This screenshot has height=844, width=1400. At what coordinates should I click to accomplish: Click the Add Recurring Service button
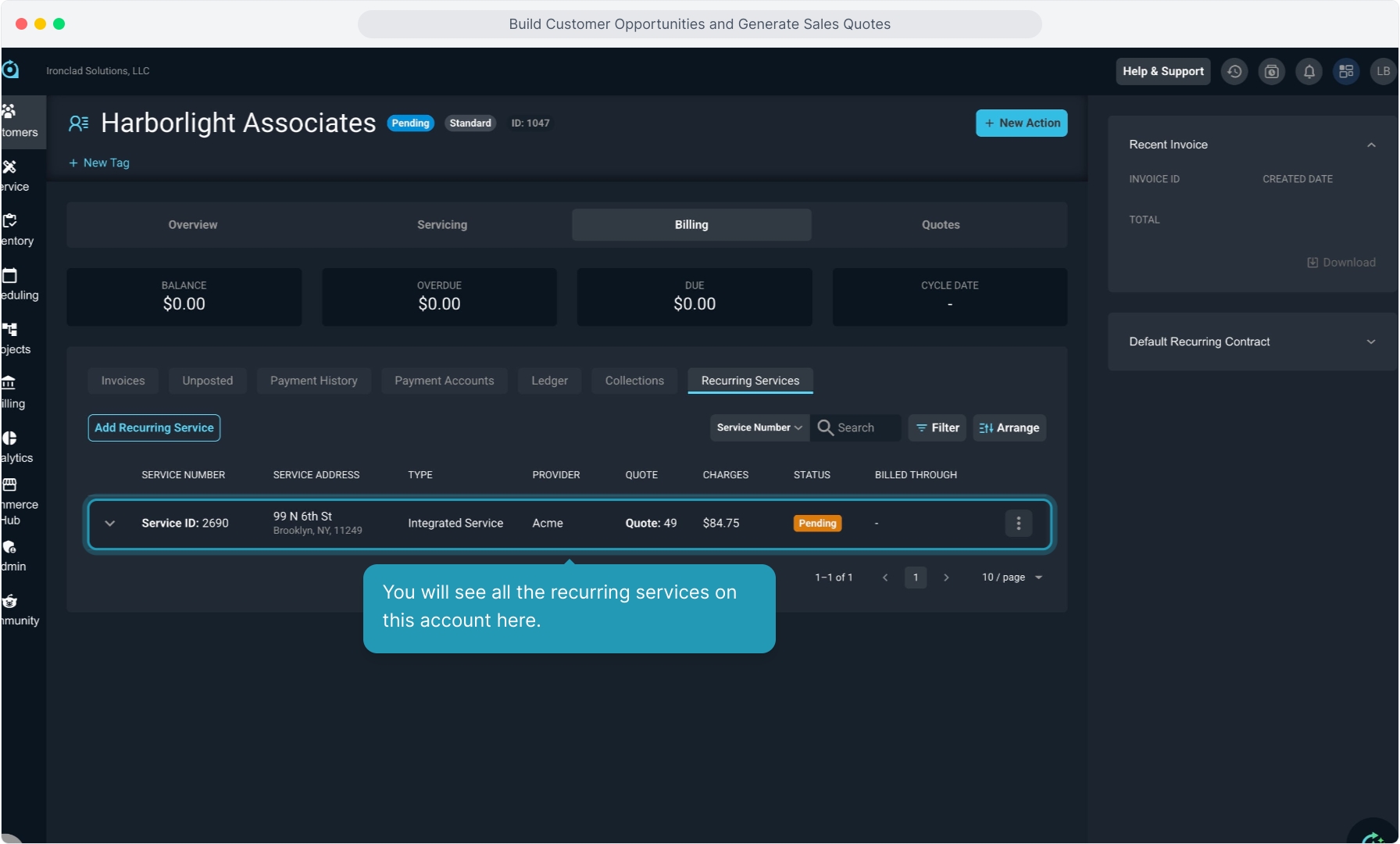coord(154,428)
